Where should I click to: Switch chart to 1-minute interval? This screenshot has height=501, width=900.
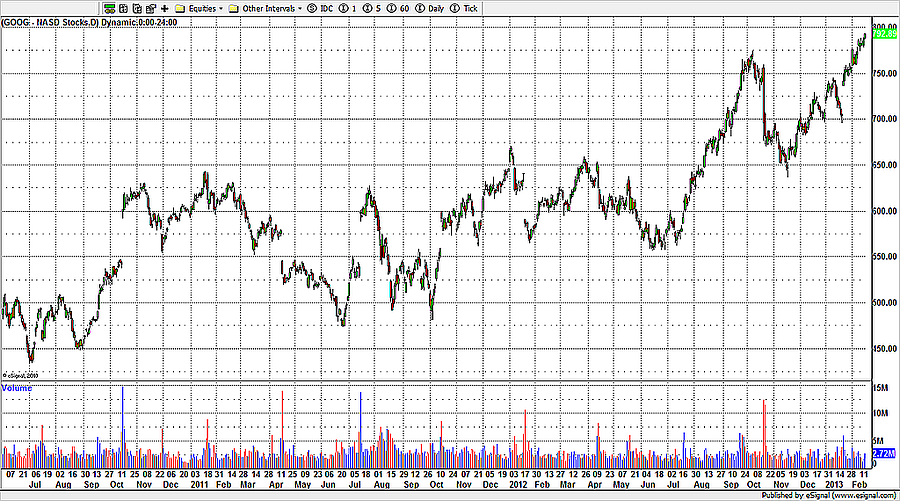coord(355,8)
